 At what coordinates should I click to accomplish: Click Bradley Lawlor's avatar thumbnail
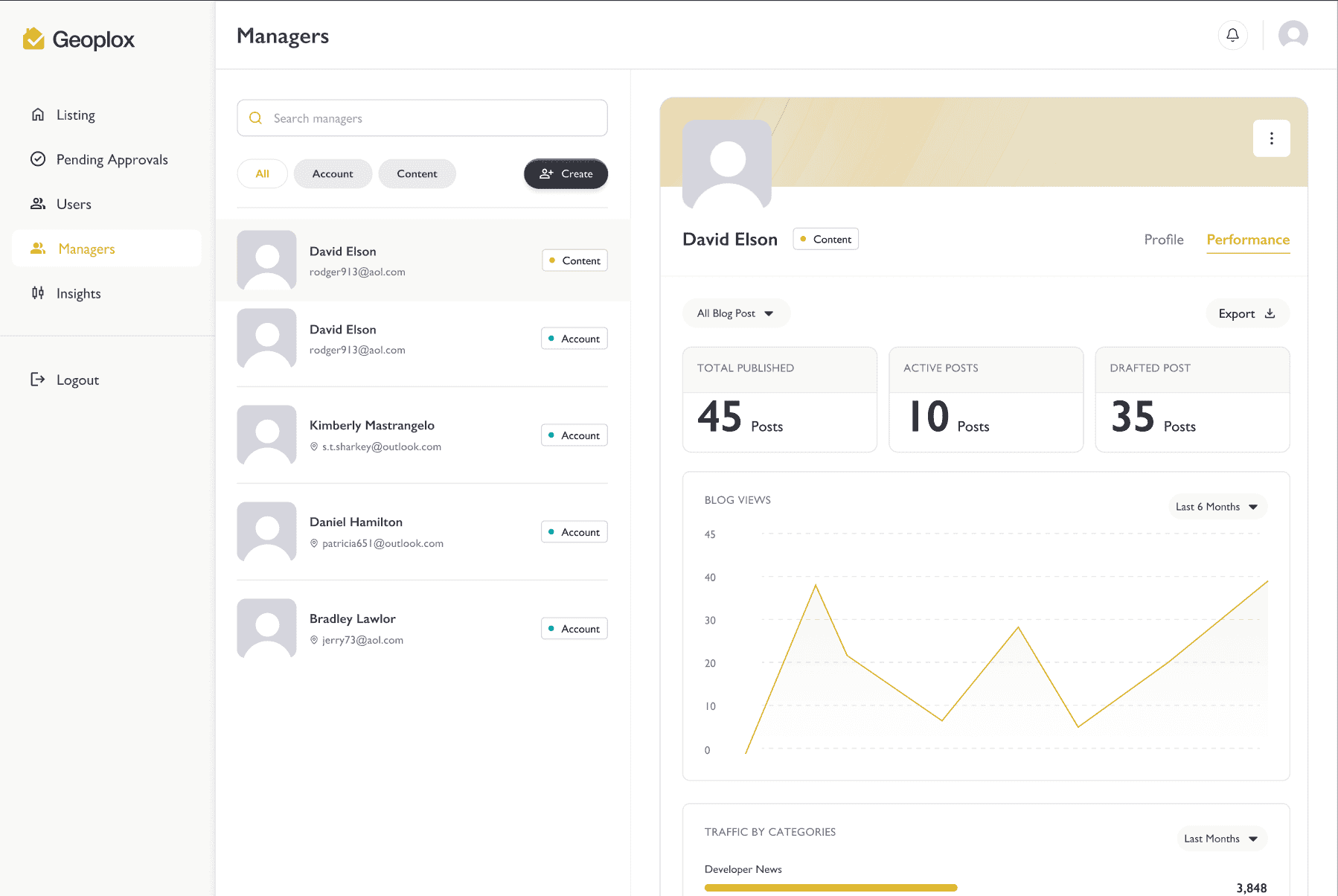pyautogui.click(x=266, y=629)
